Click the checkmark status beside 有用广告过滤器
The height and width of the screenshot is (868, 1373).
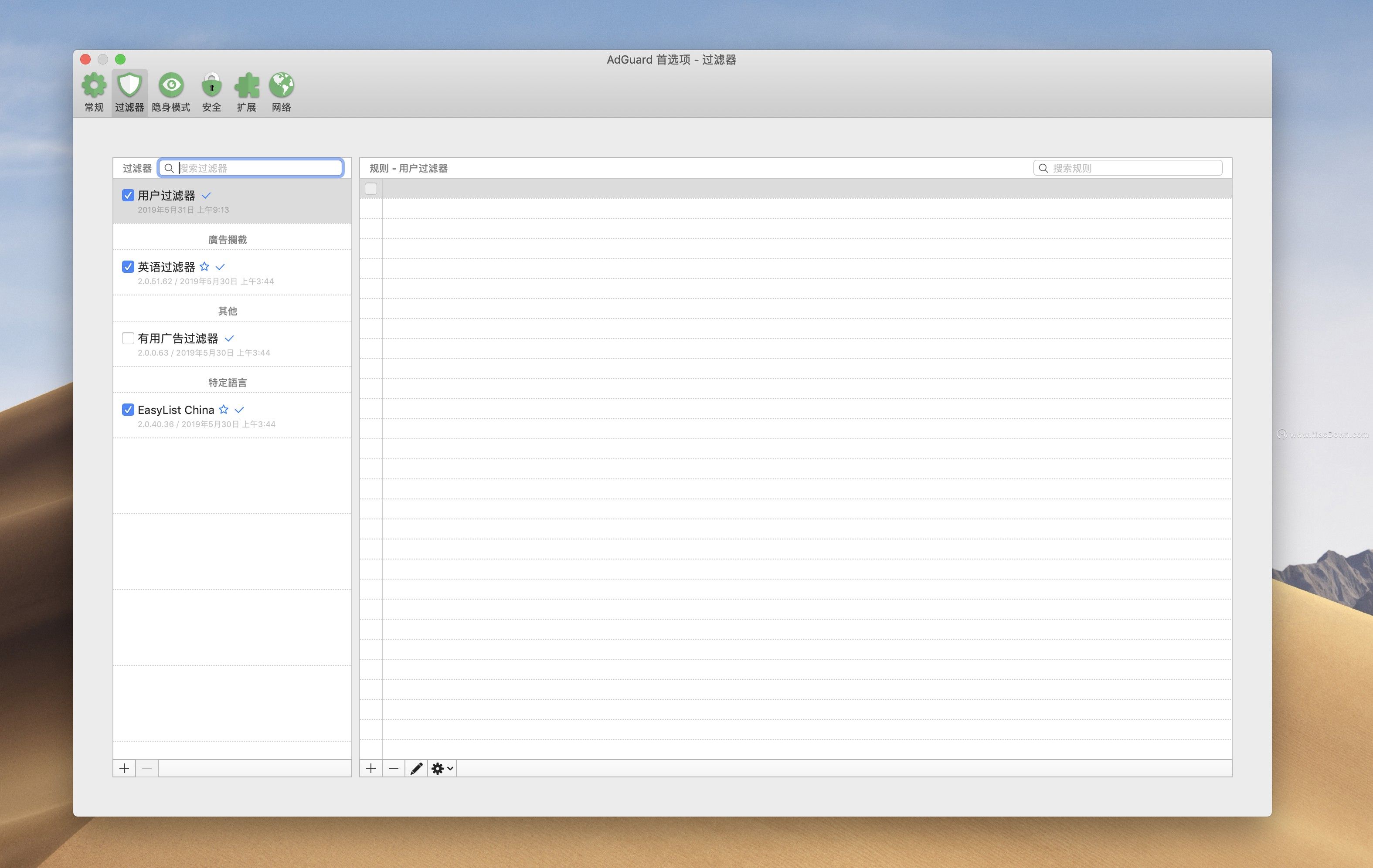[x=229, y=339]
